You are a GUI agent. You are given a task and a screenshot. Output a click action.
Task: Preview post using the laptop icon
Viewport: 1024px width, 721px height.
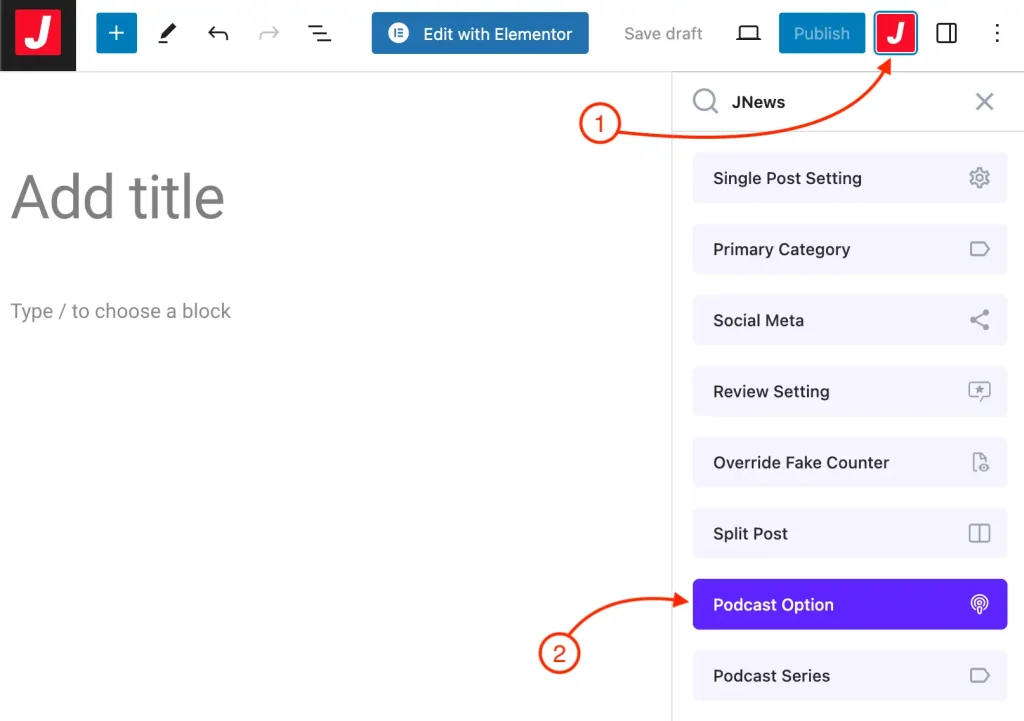[748, 34]
